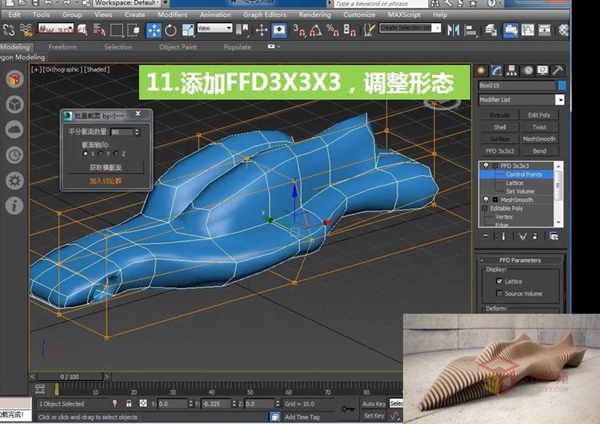600x424 pixels.
Task: Click the Pin Stack icon
Action: [486, 236]
